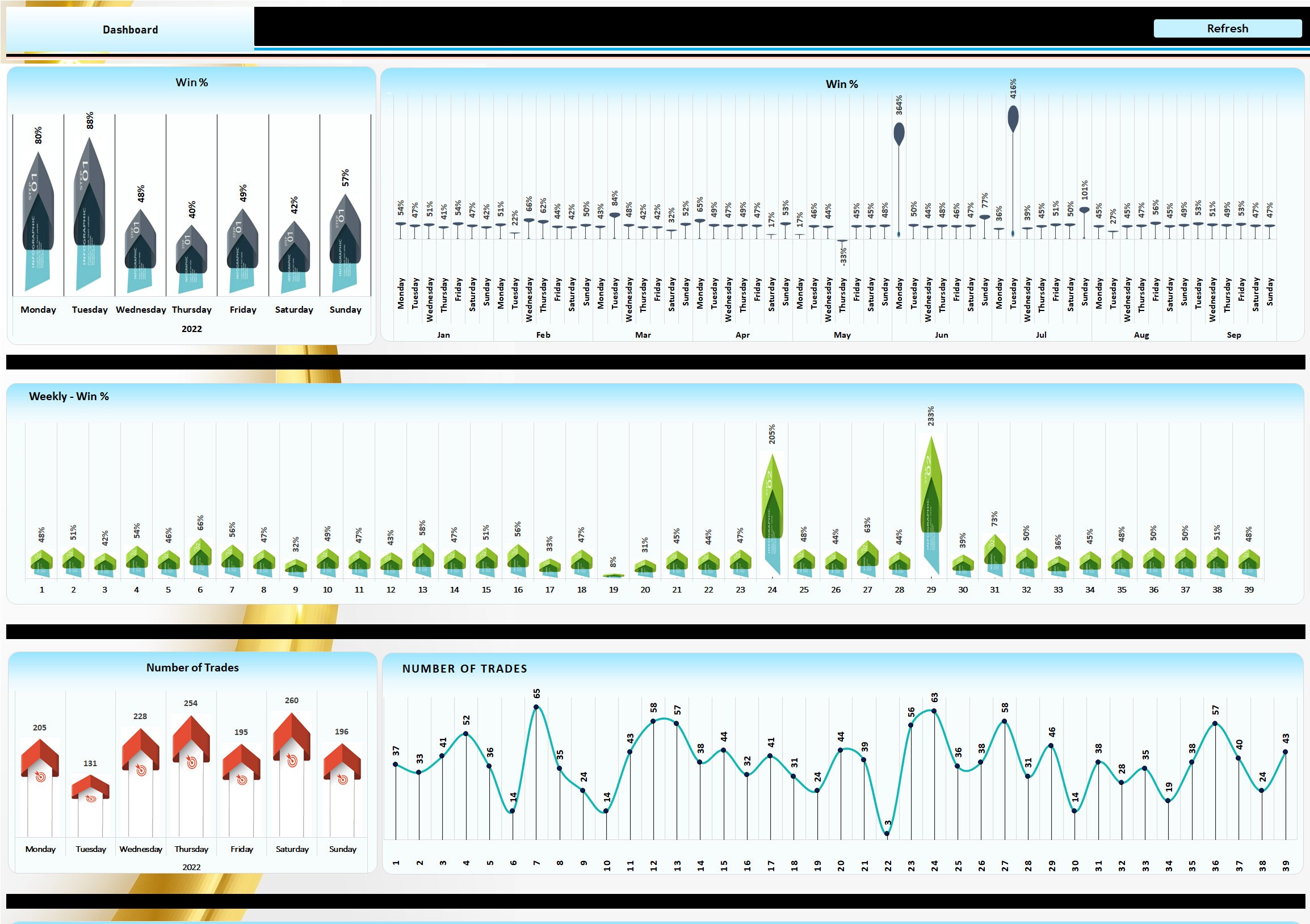
Task: Click the 'Apr' month axis label
Action: pyautogui.click(x=742, y=335)
